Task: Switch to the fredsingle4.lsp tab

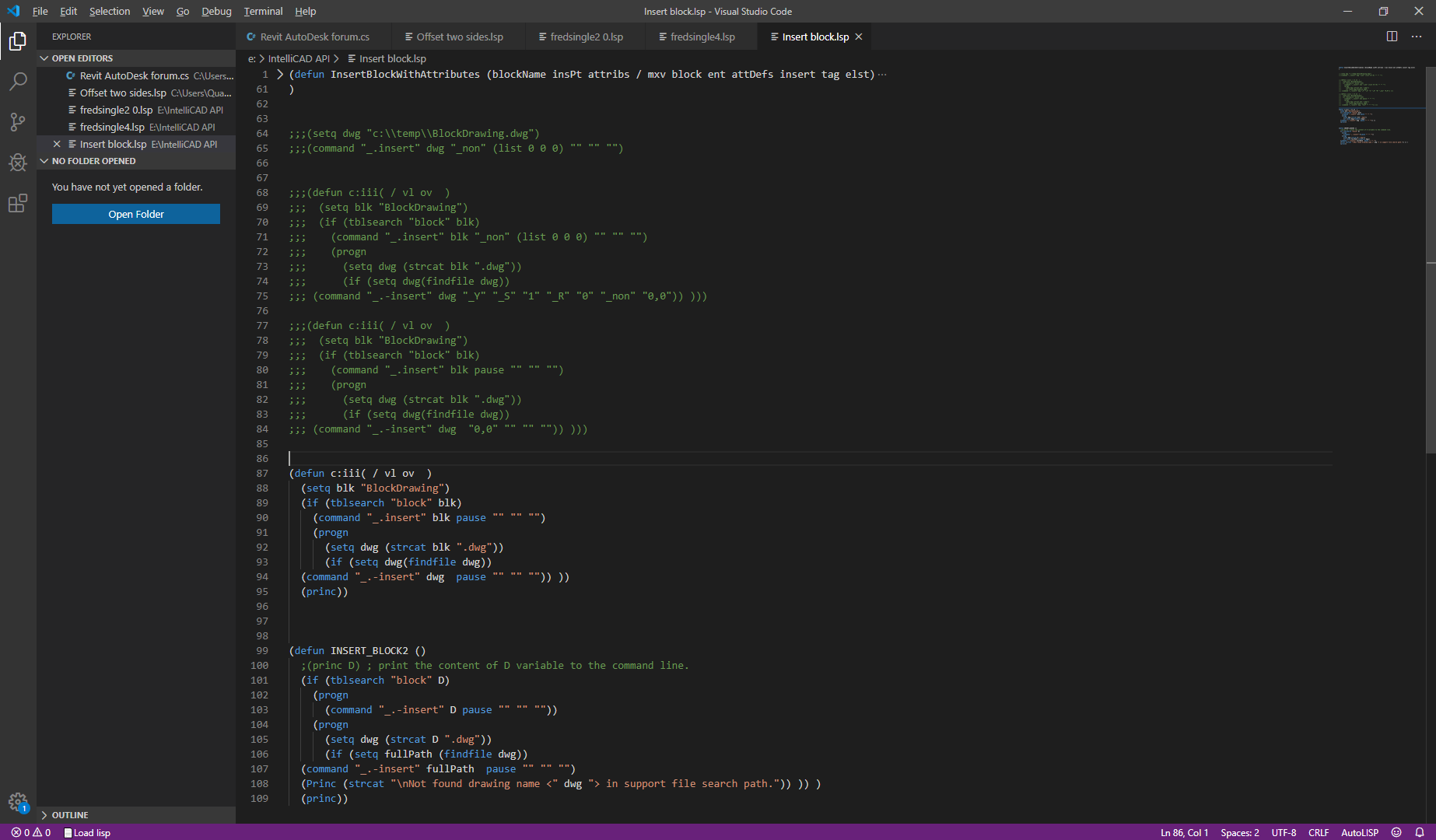Action: (702, 37)
